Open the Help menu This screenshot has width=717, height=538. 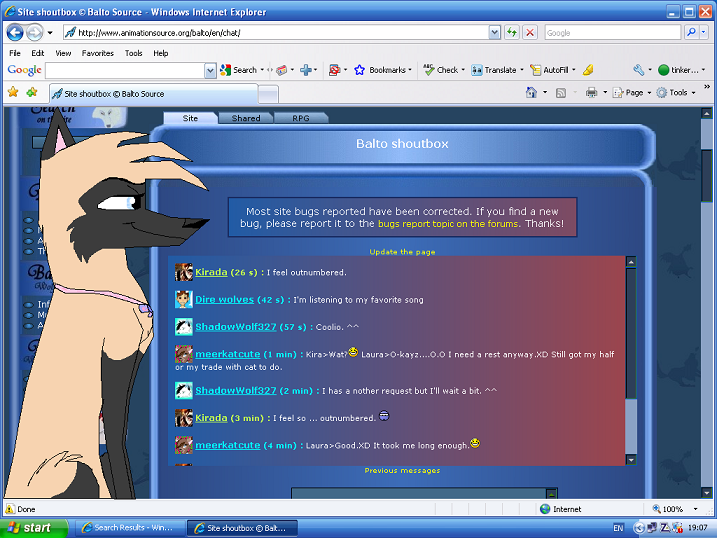pyautogui.click(x=161, y=53)
